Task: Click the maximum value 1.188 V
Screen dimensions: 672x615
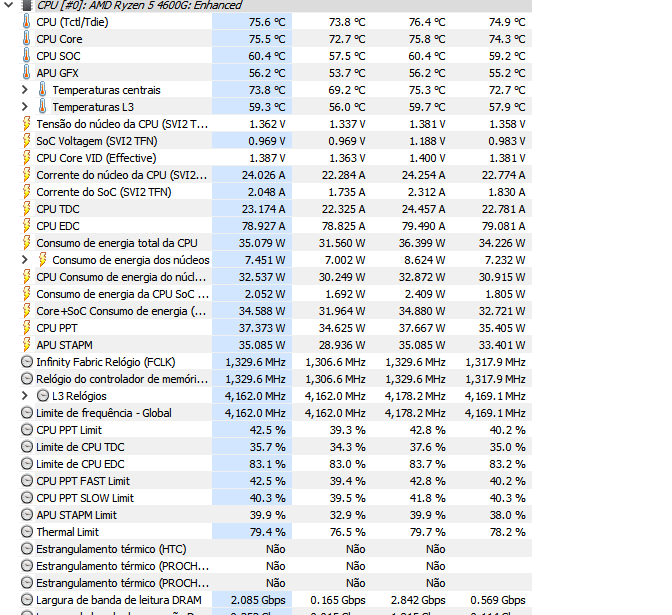Action: 427,141
